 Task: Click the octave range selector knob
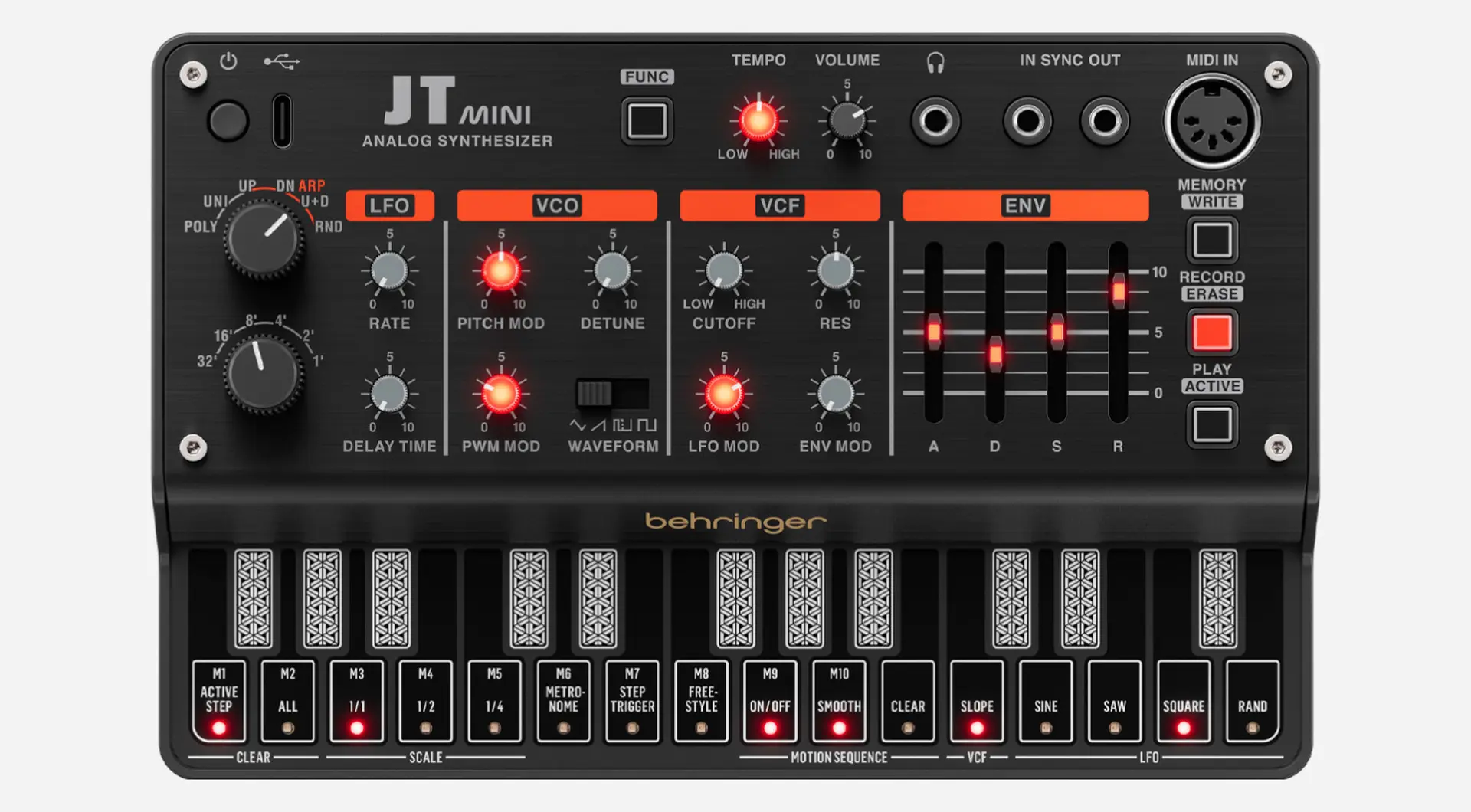pos(264,375)
